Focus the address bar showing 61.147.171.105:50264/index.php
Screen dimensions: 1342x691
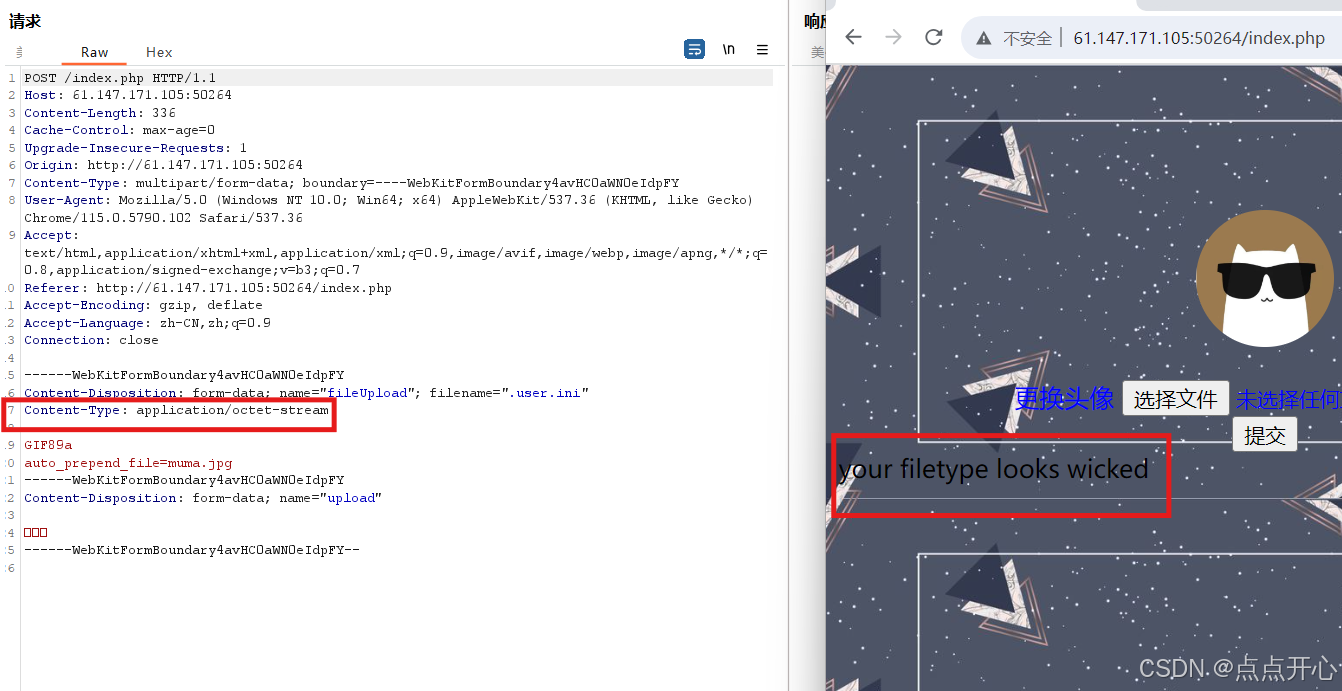[x=1199, y=38]
